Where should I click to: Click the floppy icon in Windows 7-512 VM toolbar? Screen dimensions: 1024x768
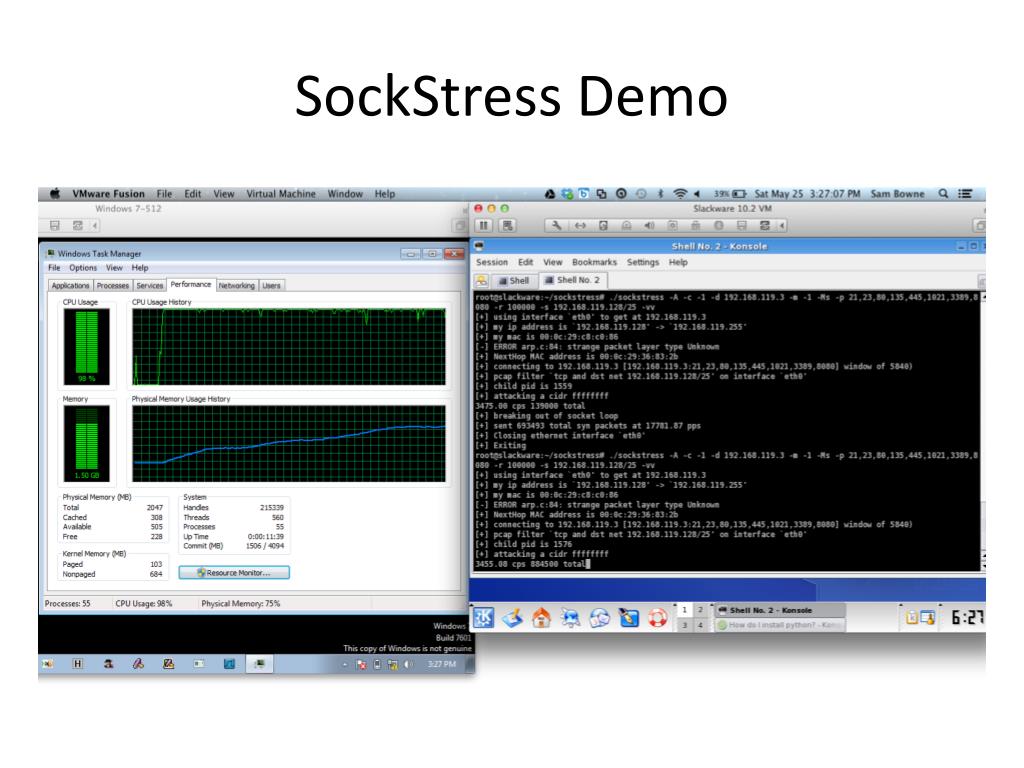(55, 225)
